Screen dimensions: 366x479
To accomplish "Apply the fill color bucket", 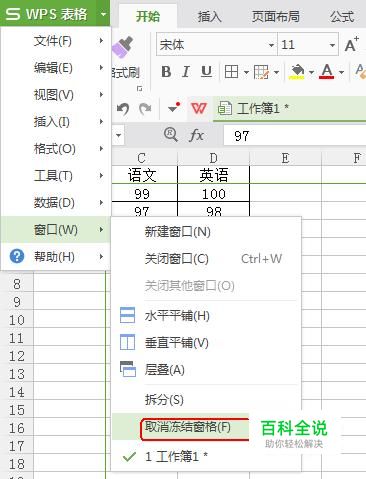I will tap(297, 72).
